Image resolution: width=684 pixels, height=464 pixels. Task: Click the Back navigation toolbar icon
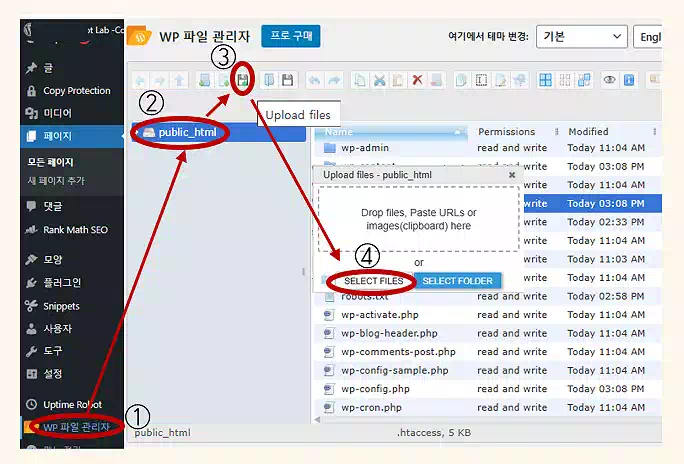[x=140, y=80]
